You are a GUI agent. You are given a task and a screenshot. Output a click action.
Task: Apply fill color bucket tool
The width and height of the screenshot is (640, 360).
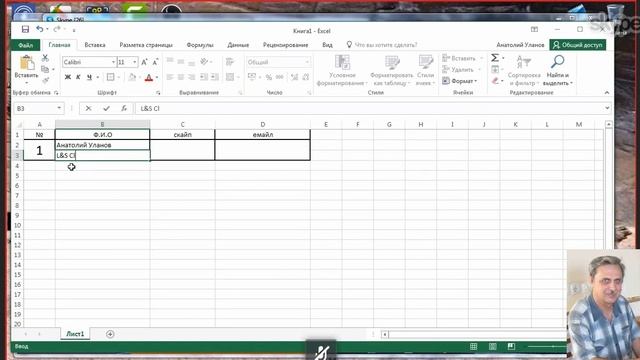pyautogui.click(x=132, y=77)
